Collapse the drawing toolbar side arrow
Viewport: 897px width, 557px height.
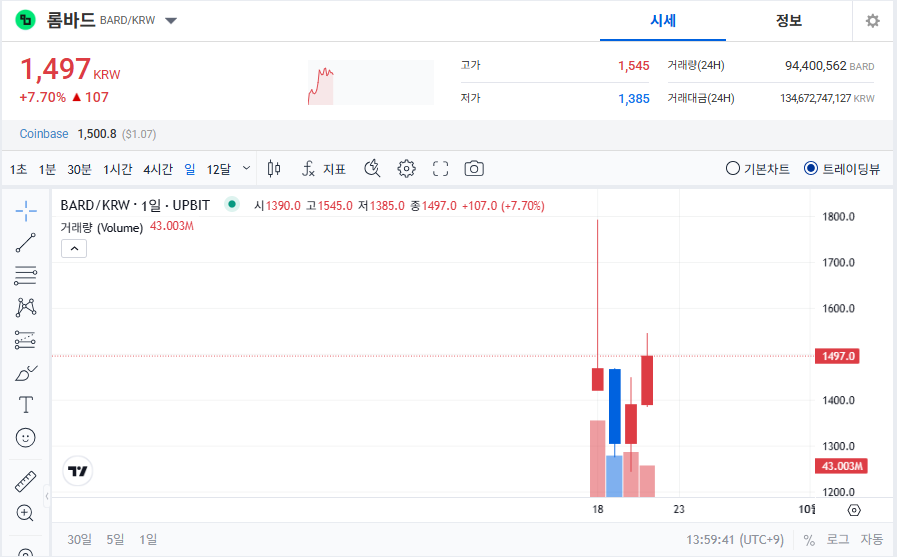coord(47,496)
